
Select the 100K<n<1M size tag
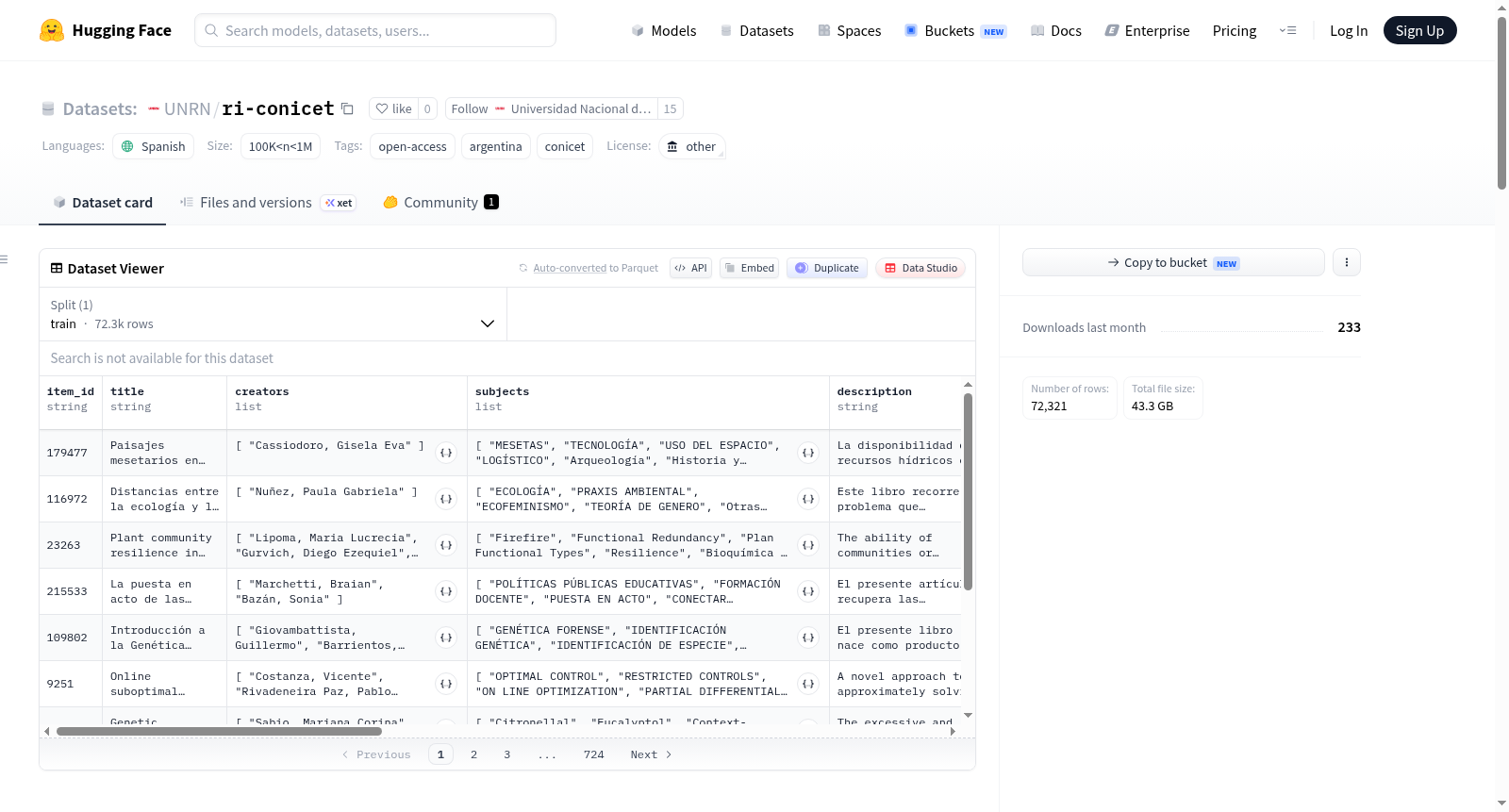(280, 146)
